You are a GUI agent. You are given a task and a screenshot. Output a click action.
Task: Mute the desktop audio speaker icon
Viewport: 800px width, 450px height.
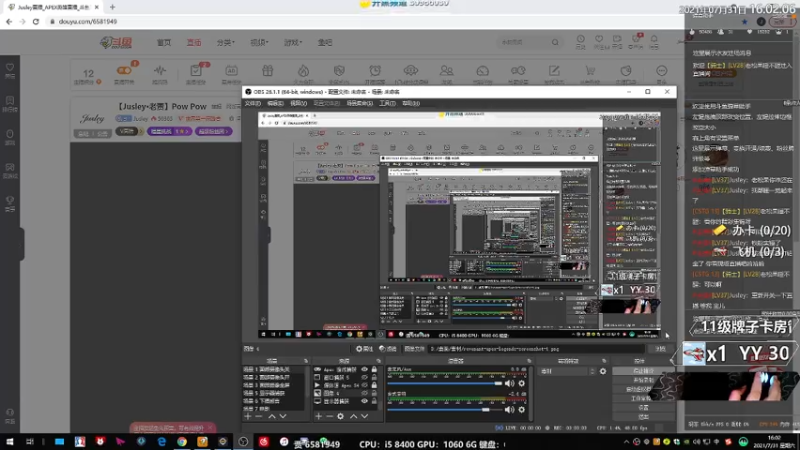pyautogui.click(x=509, y=409)
